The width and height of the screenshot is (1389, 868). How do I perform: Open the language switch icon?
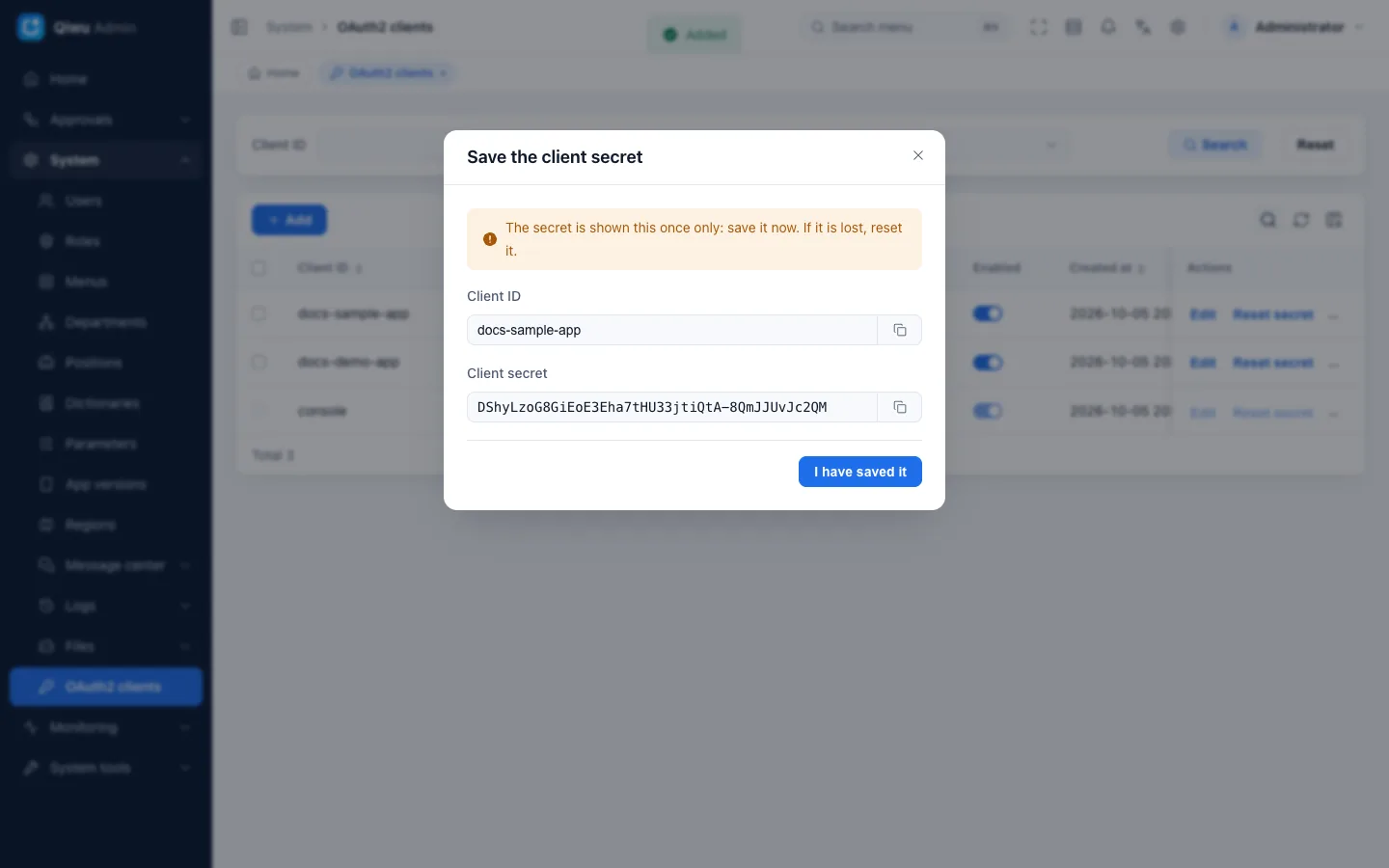coord(1143,27)
